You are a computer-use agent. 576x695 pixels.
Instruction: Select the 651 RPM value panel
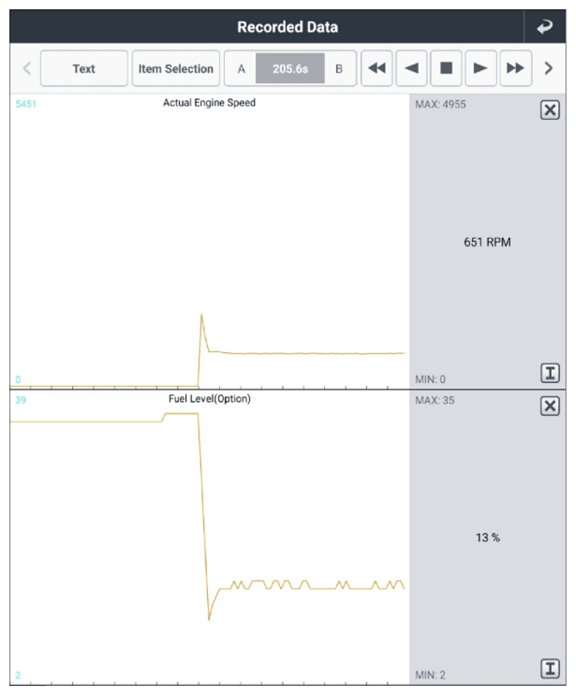click(x=487, y=242)
